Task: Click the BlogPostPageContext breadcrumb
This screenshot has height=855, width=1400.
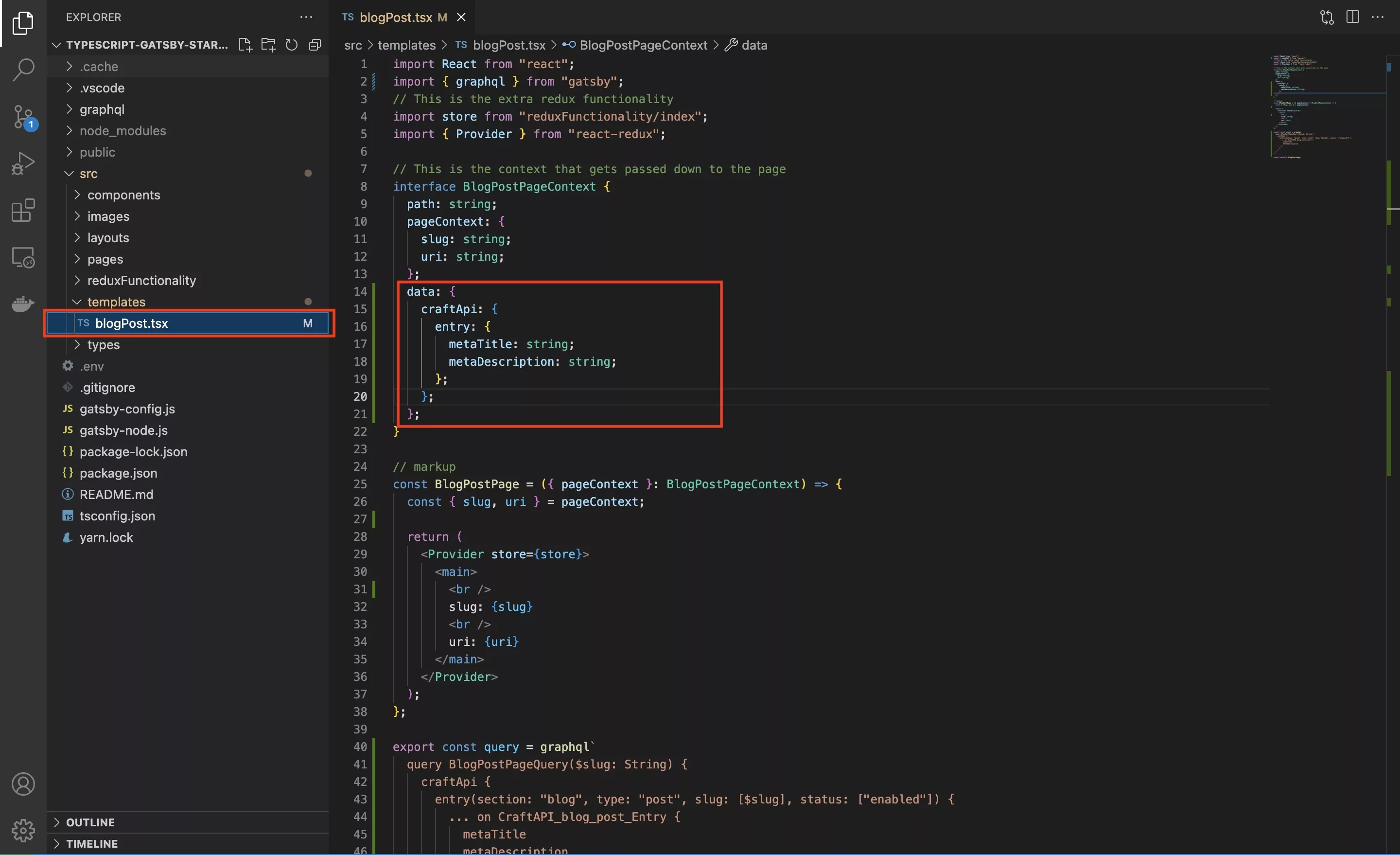Action: [x=643, y=45]
